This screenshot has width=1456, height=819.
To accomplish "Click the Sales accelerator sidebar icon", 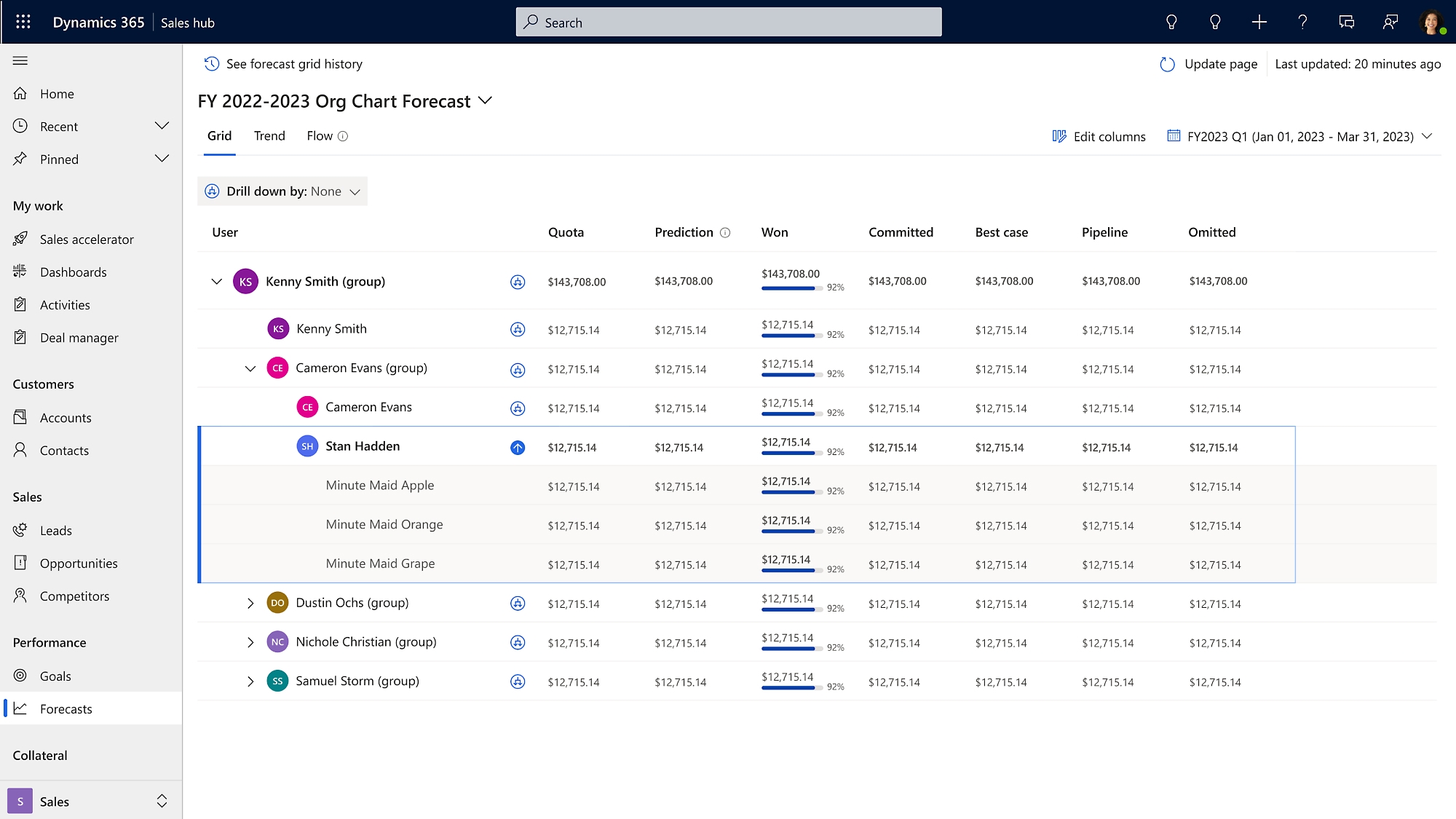I will click(21, 238).
